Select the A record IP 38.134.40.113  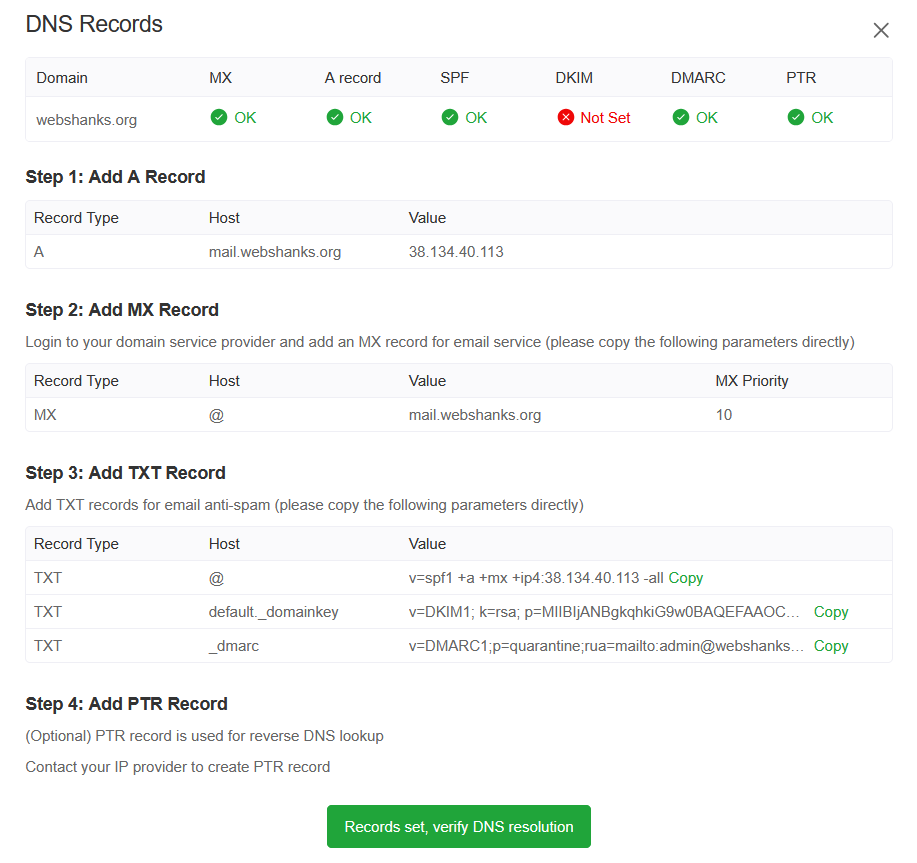[456, 252]
